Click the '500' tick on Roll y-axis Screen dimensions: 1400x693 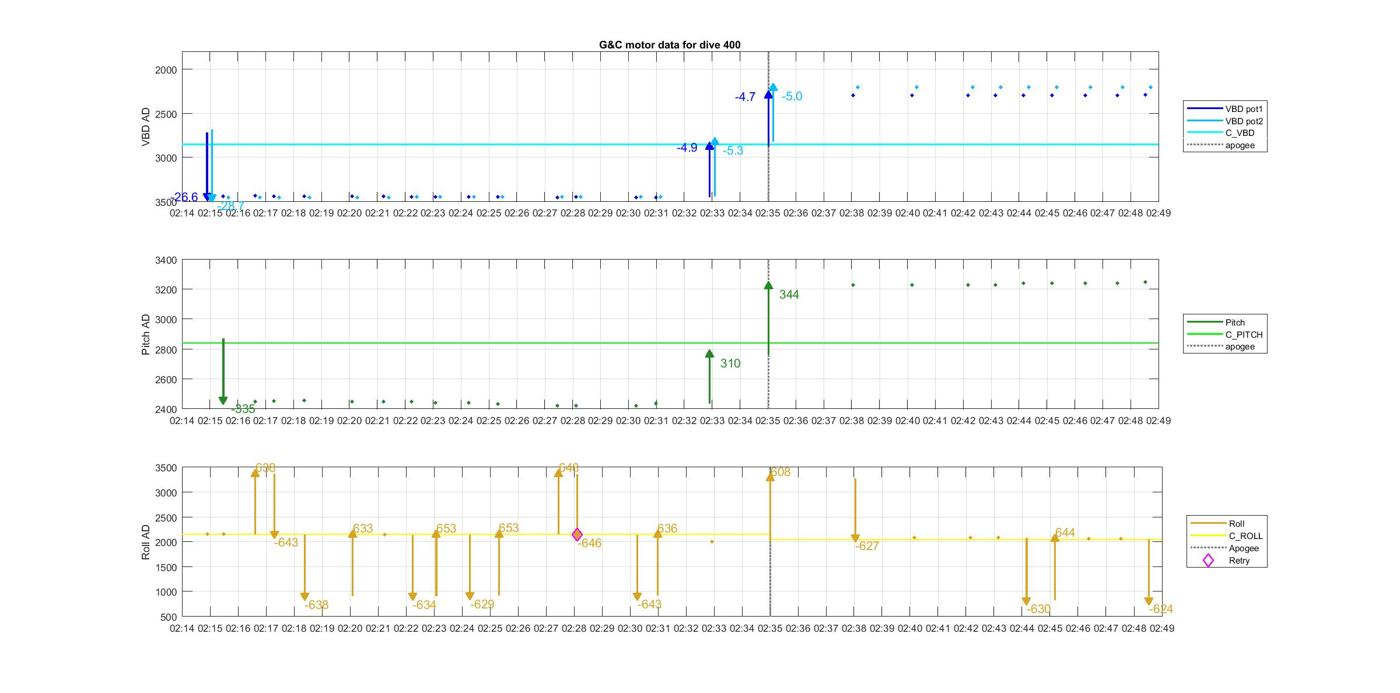click(x=169, y=617)
